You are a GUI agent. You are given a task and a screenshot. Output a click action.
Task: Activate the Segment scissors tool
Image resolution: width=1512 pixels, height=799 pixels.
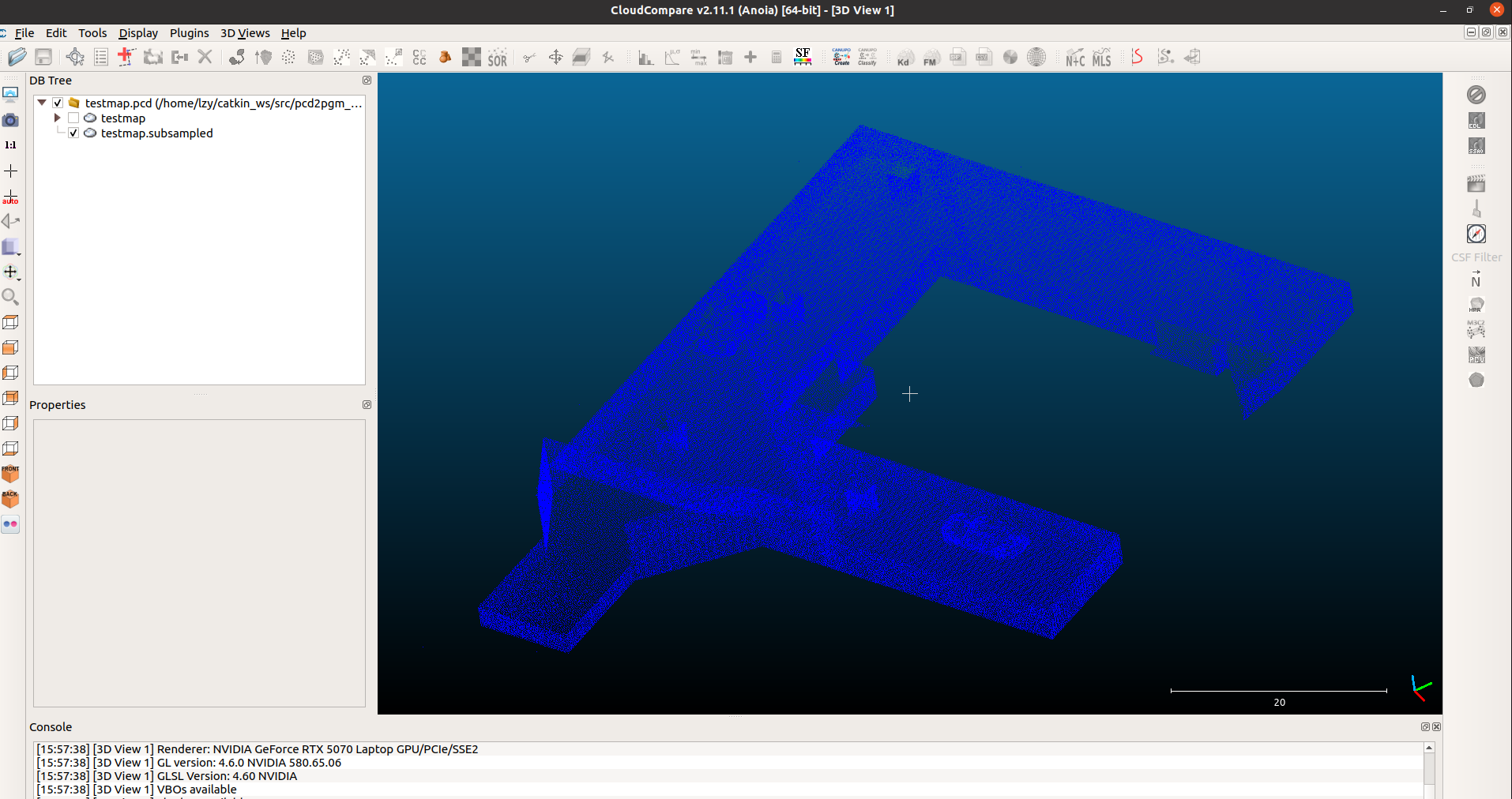click(x=529, y=57)
